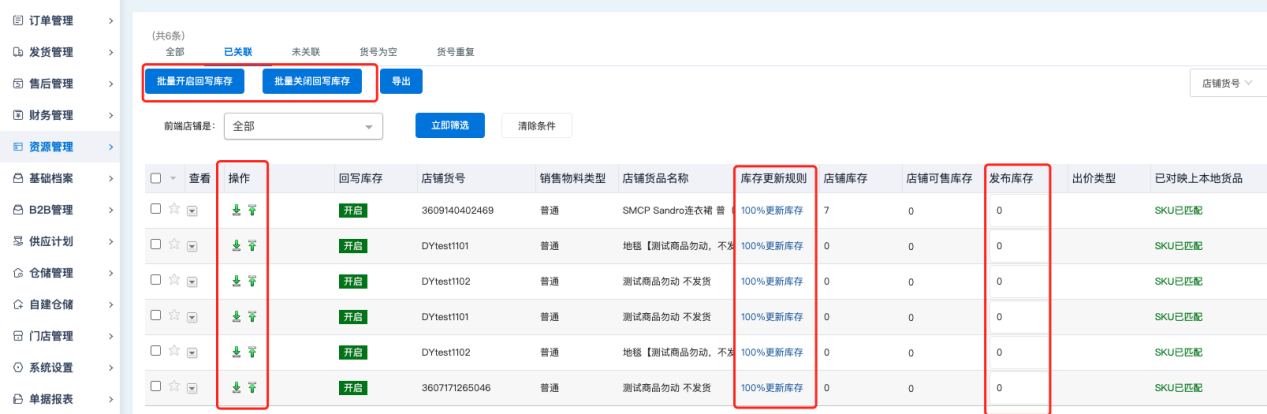Expand the 仓储管理 chevron in sidebar

click(x=110, y=273)
